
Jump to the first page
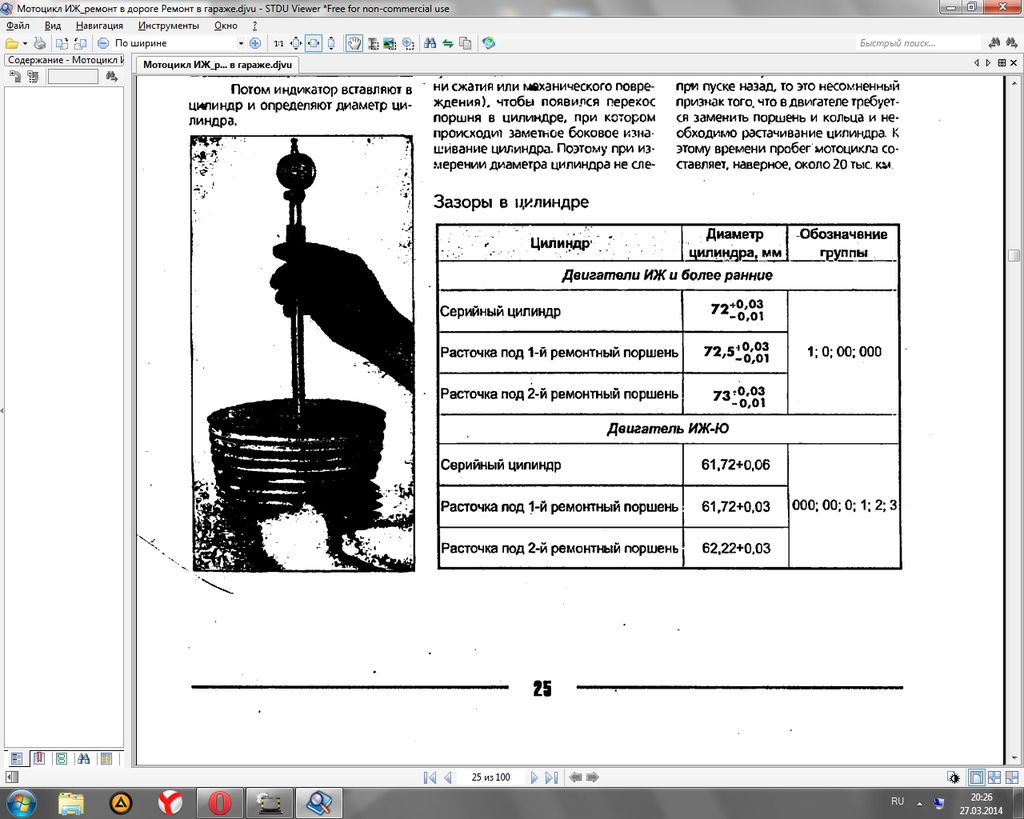[430, 777]
